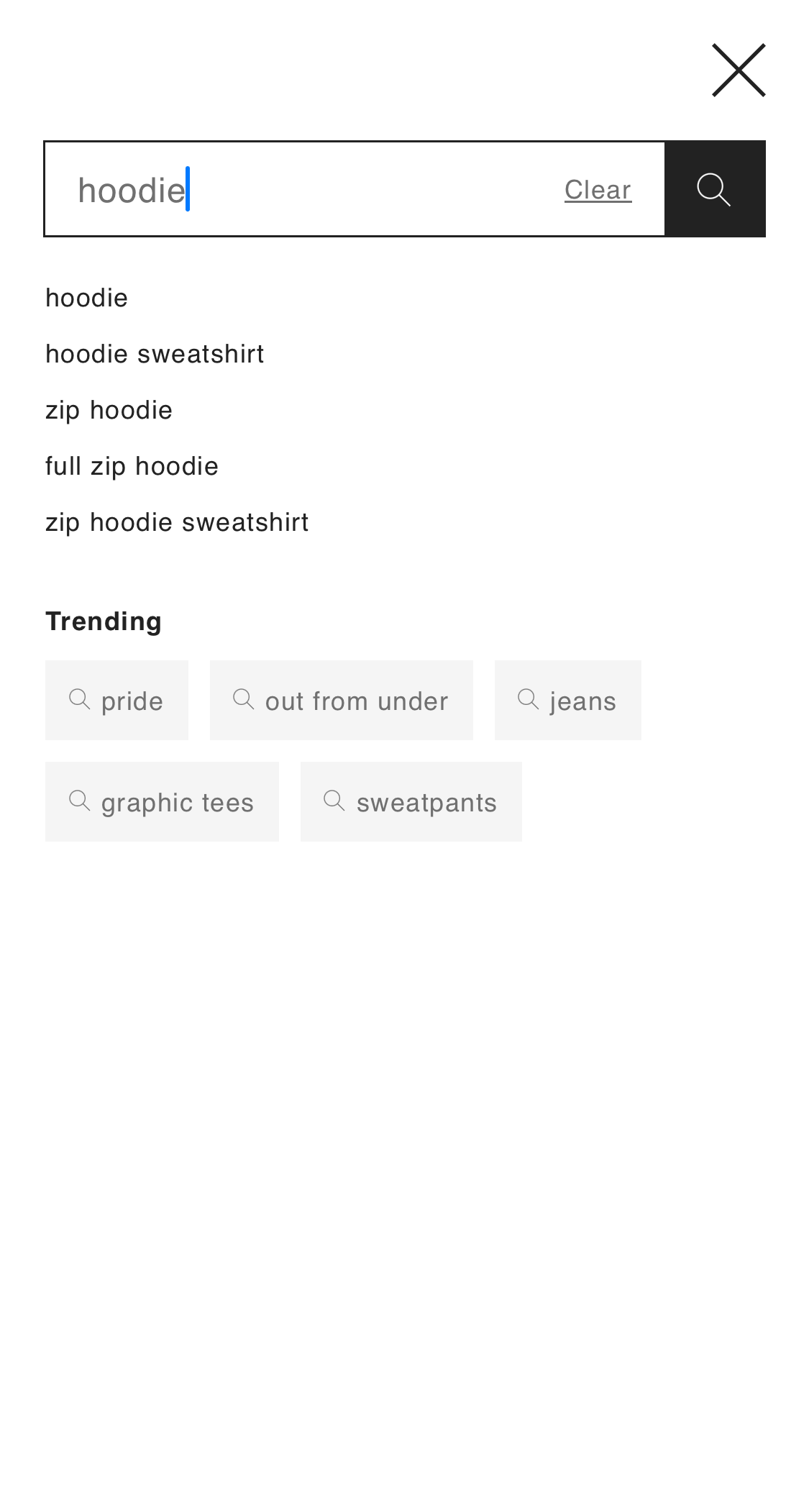This screenshot has height=1512, width=809.
Task: Close the search overlay with X icon
Action: click(x=739, y=70)
